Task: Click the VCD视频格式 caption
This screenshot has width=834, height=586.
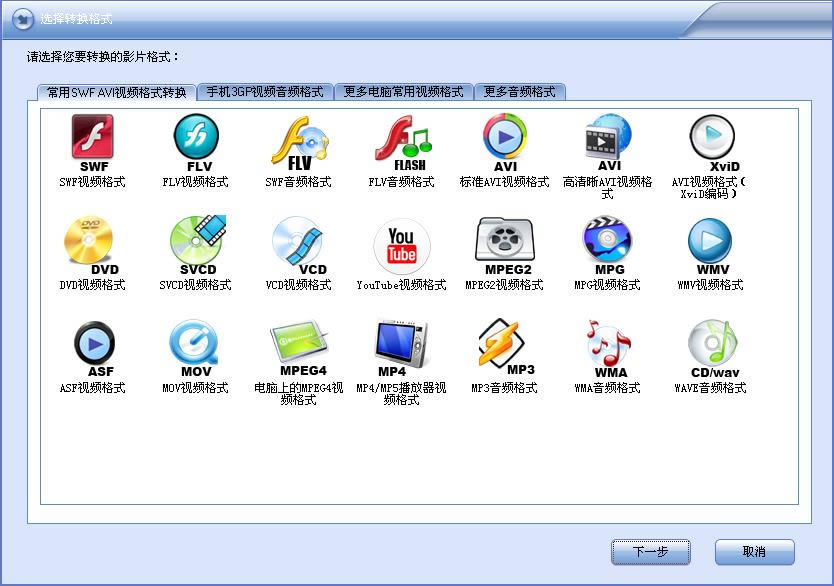Action: (x=298, y=285)
